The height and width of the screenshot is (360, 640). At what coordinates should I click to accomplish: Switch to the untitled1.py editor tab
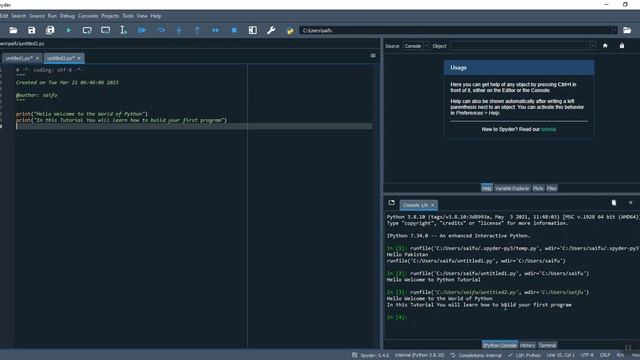pos(19,58)
